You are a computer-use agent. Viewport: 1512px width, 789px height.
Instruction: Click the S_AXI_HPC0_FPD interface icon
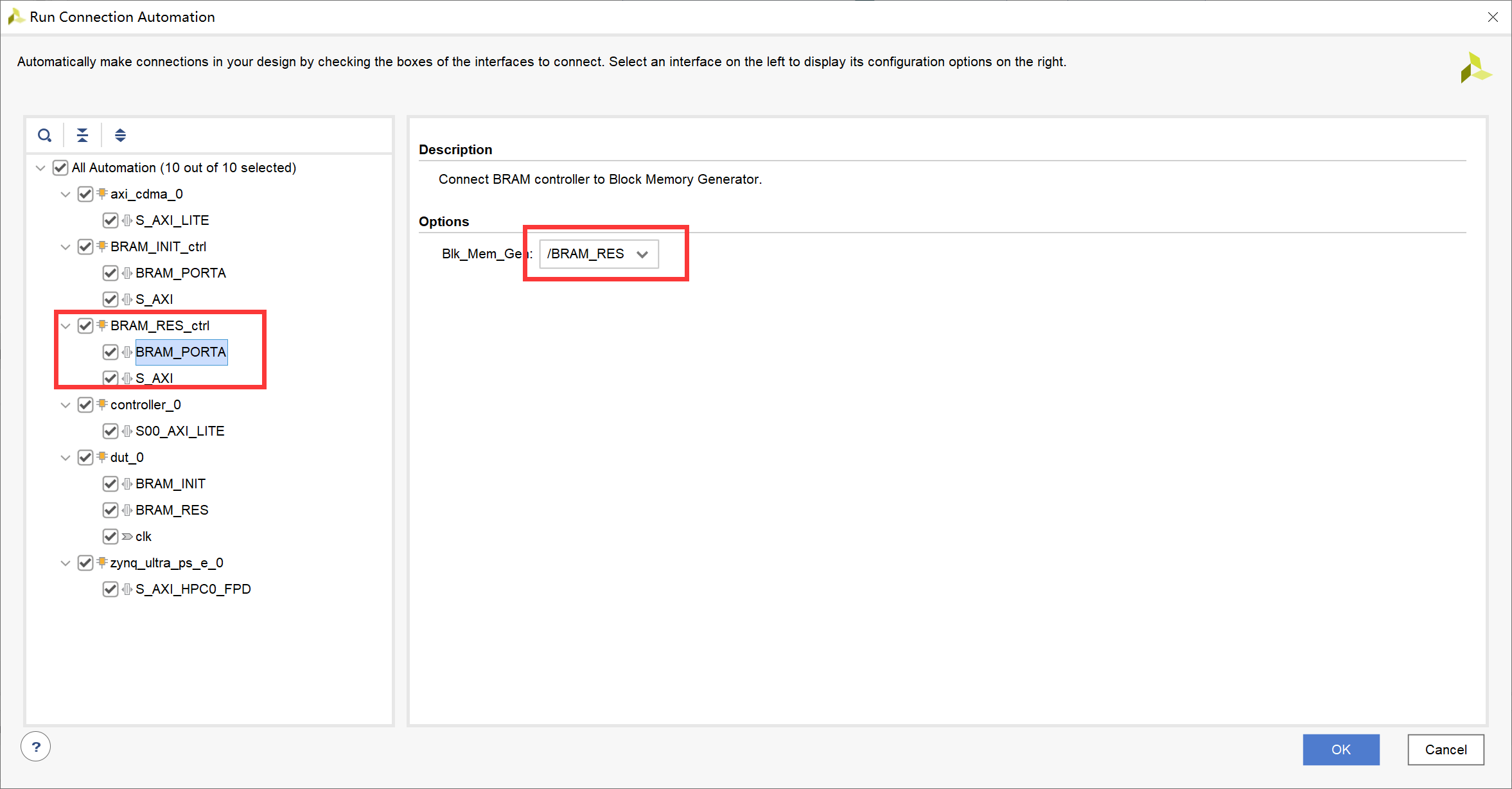(127, 589)
